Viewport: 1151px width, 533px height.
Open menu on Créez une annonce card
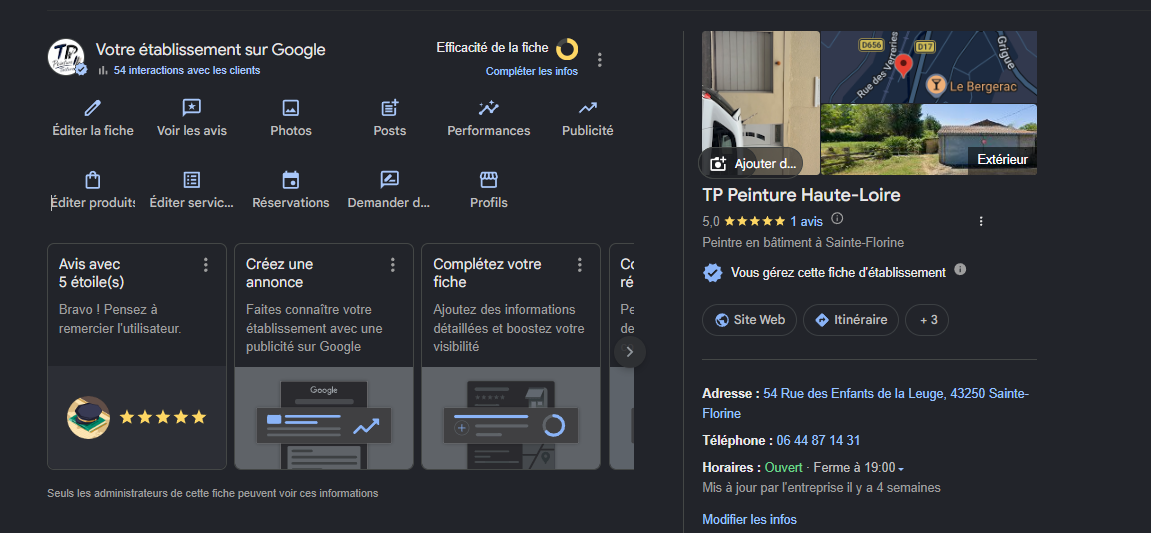[393, 264]
